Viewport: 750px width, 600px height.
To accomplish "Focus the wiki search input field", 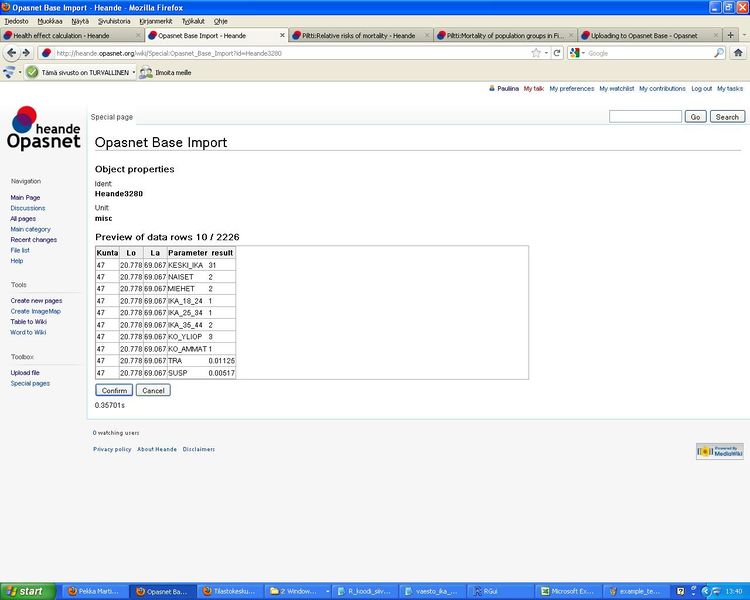I will point(645,117).
